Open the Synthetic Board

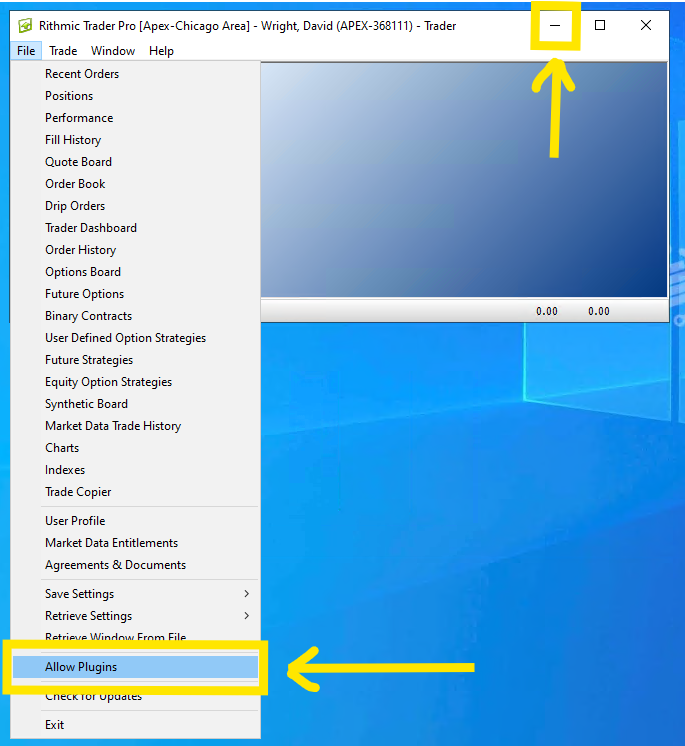[136, 404]
